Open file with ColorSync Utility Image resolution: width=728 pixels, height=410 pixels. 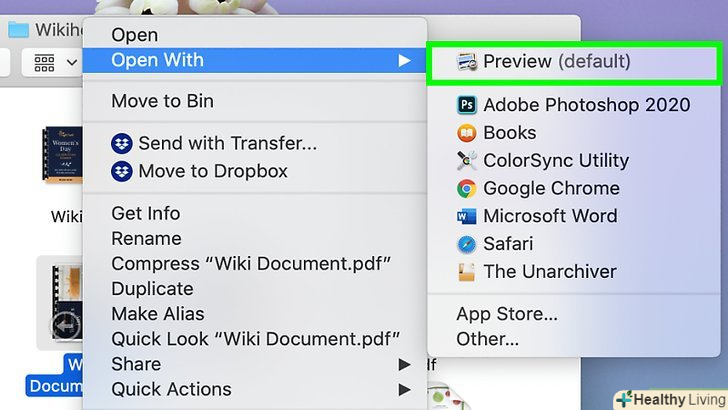pos(574,161)
